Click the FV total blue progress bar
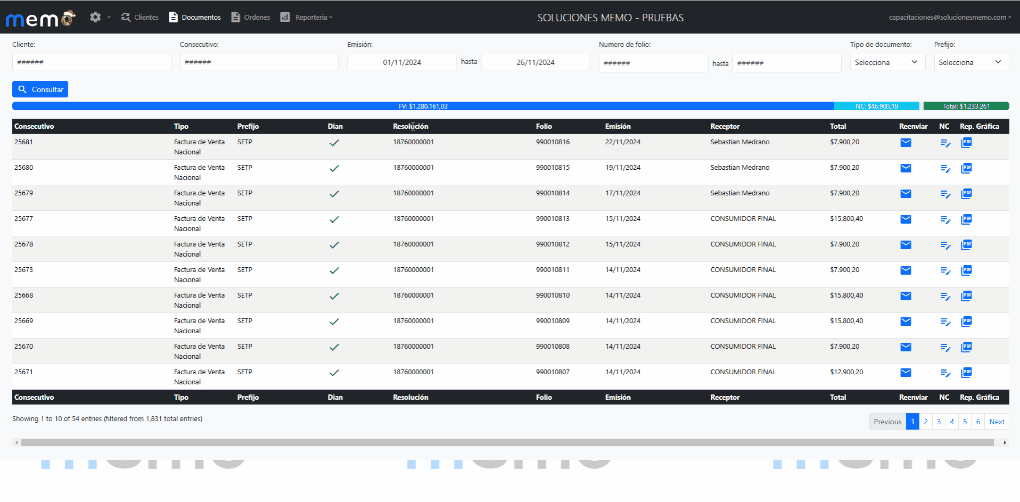 [x=423, y=106]
